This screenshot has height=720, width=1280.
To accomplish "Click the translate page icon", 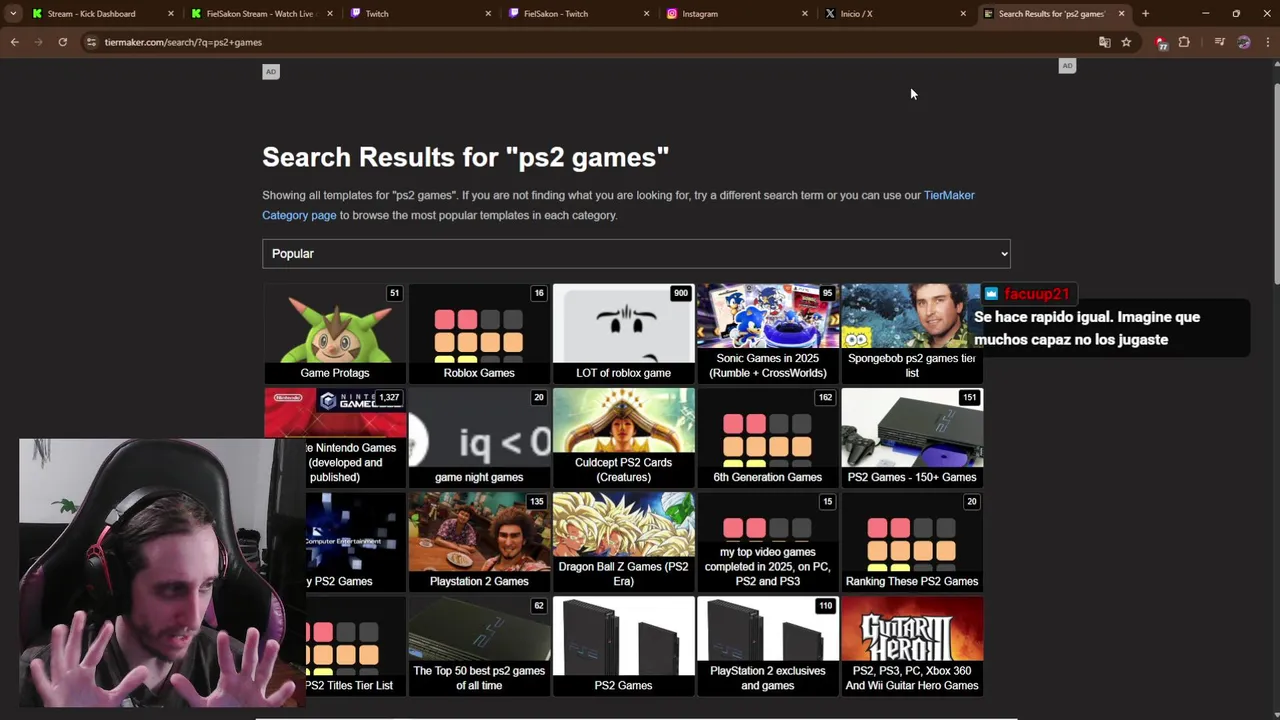I will 1104,42.
